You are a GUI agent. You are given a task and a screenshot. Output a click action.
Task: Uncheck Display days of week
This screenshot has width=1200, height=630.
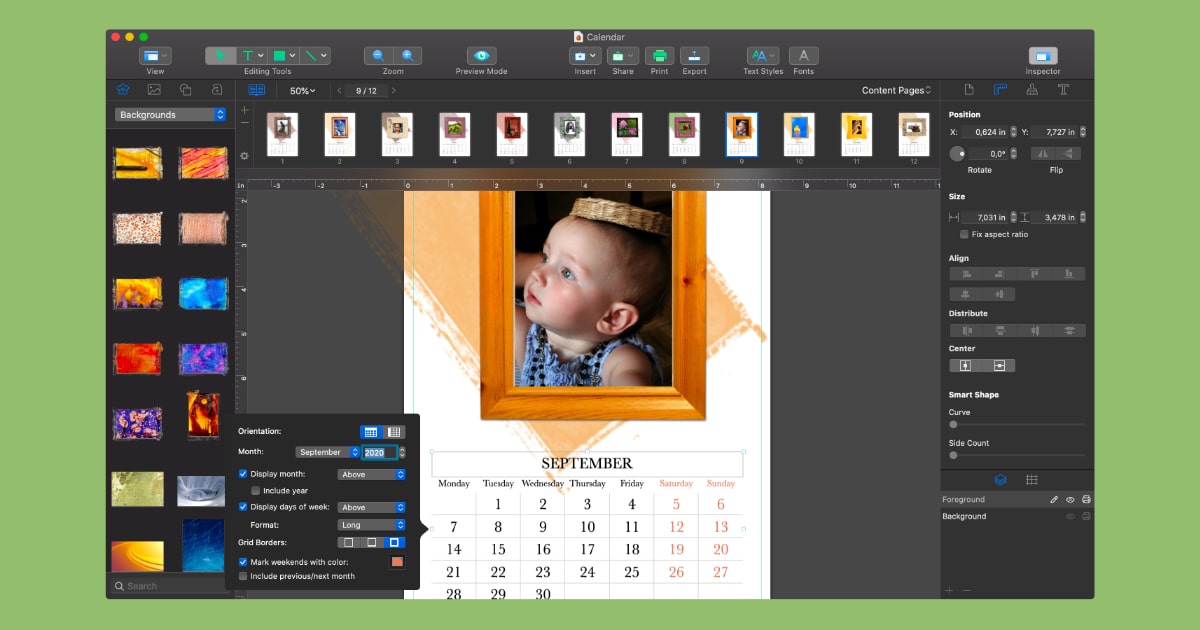point(243,507)
